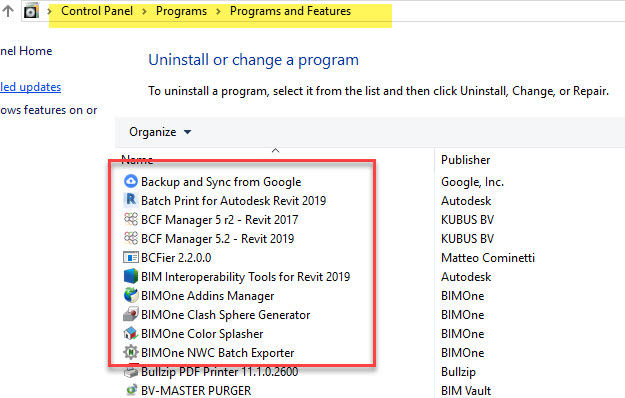Viewport: 625px width, 398px height.
Task: Click BIMOne publisher cell for Clash Sphere Generator
Action: click(462, 315)
